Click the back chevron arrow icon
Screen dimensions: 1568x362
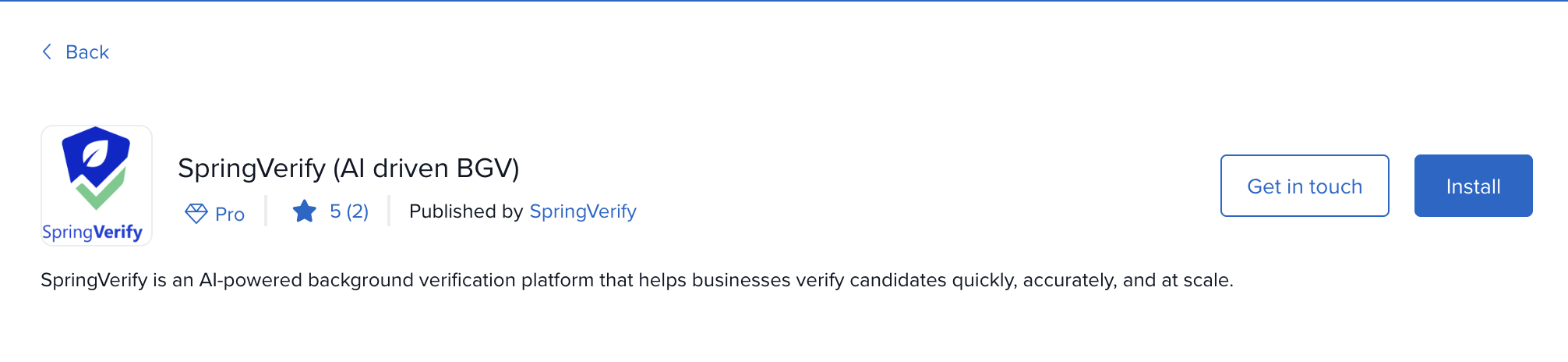pos(47,51)
